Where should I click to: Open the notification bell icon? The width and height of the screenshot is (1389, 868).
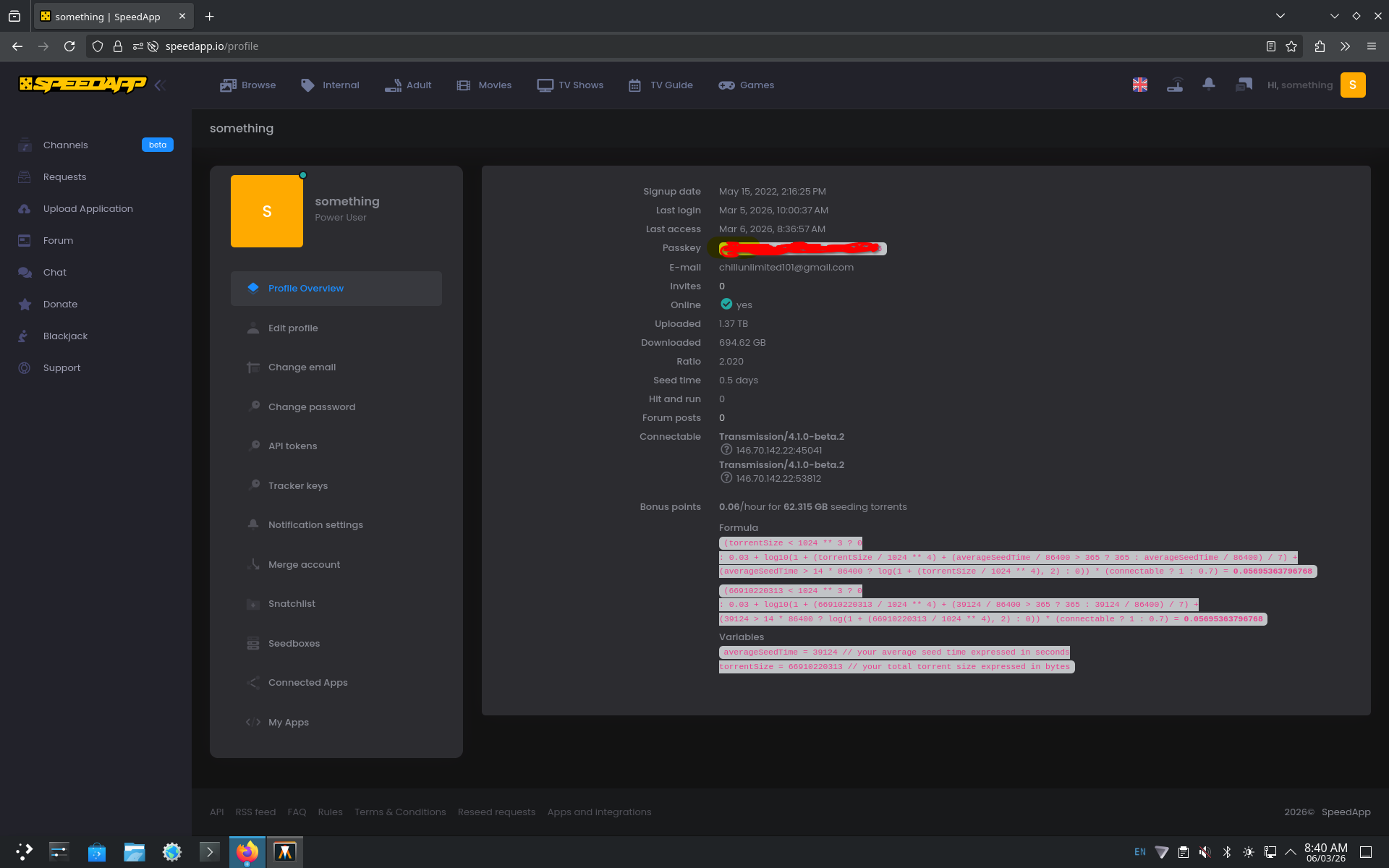1208,85
